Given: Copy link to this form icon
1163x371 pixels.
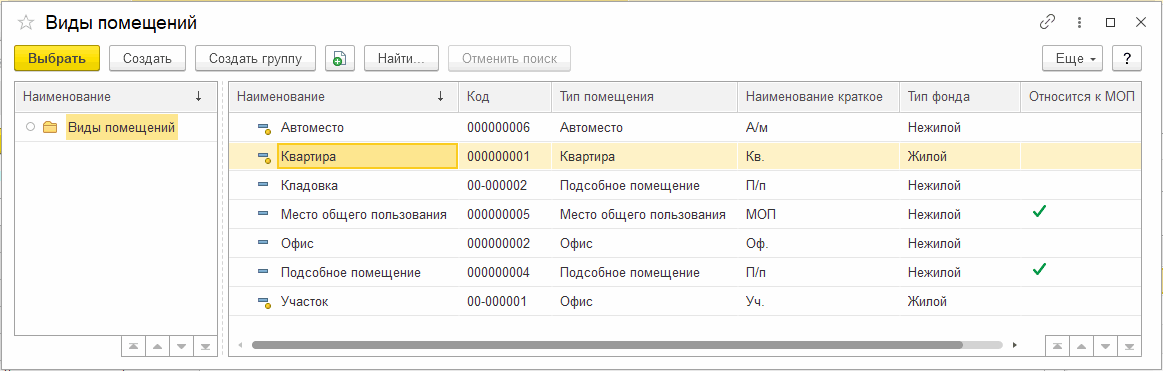Looking at the screenshot, I should (x=1047, y=23).
